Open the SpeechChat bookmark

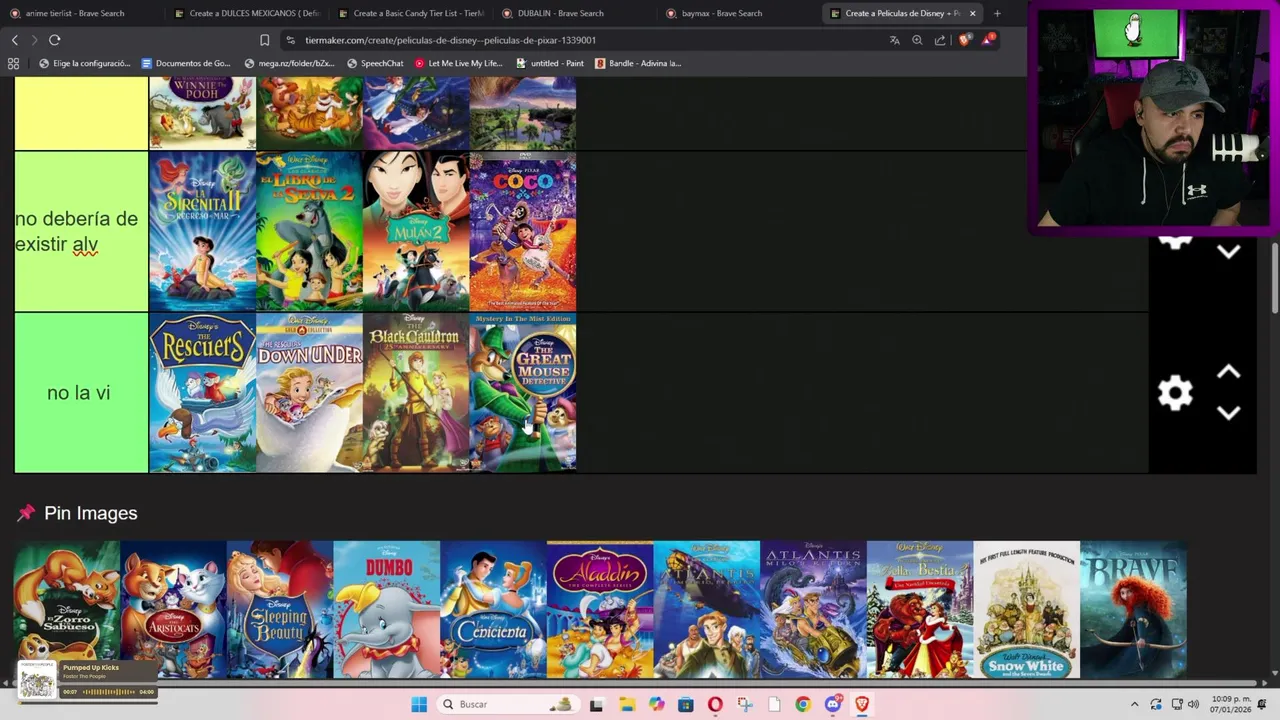pos(375,63)
